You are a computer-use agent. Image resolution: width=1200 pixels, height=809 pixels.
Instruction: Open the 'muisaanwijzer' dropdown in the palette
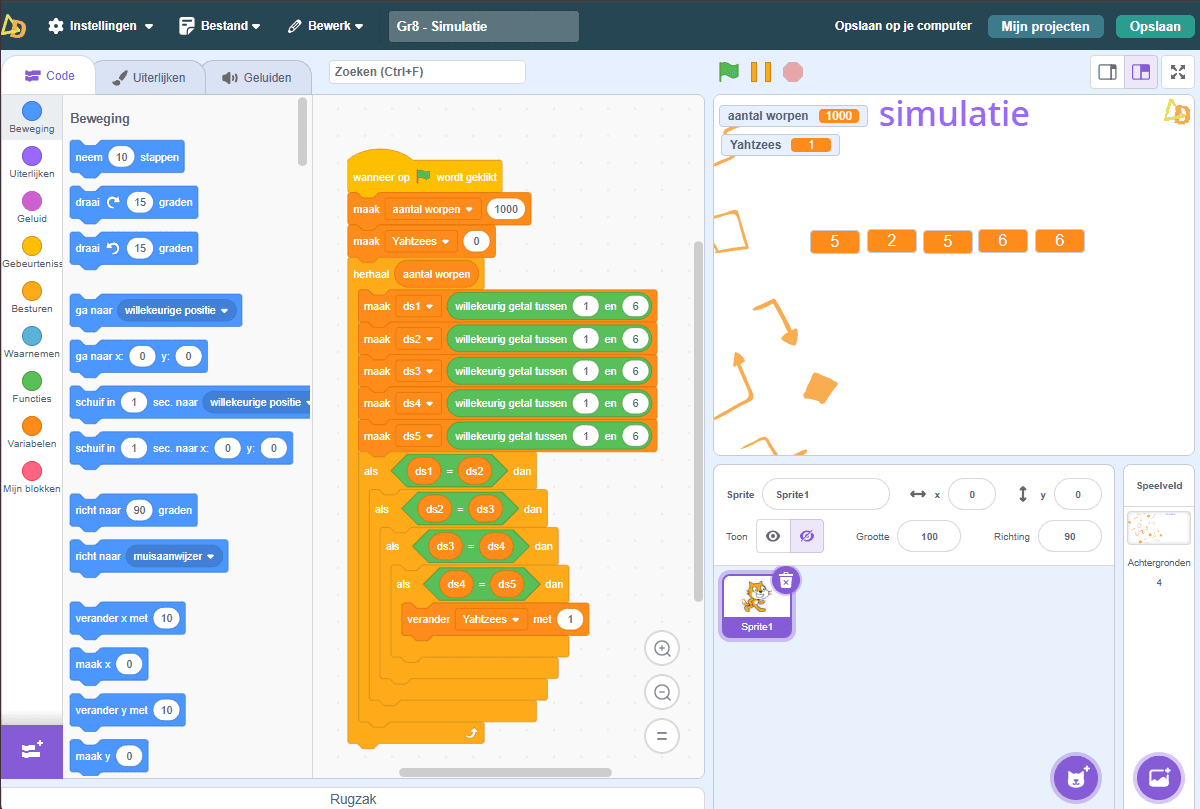click(x=175, y=556)
